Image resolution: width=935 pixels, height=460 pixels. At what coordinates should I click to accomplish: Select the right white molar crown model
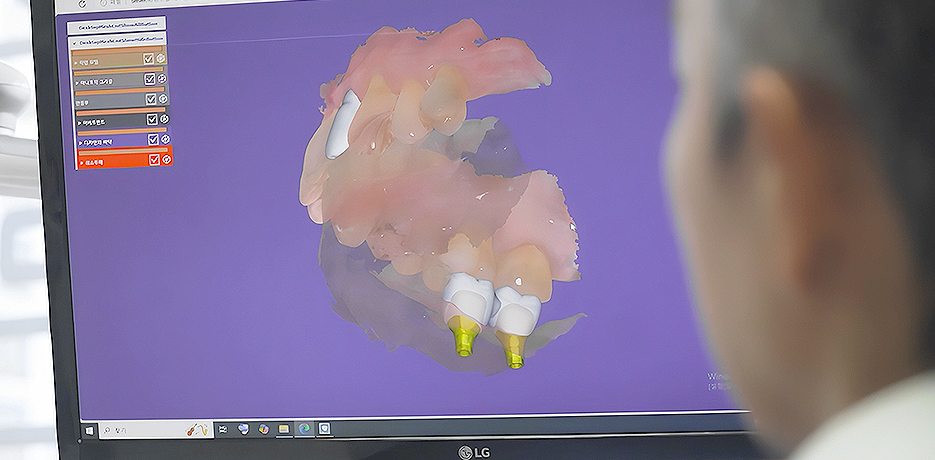pyautogui.click(x=515, y=310)
